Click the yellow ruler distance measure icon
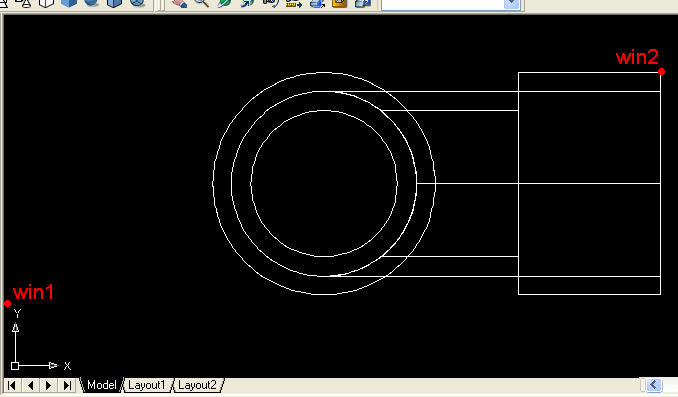Screen dimensions: 678x397 294,3
